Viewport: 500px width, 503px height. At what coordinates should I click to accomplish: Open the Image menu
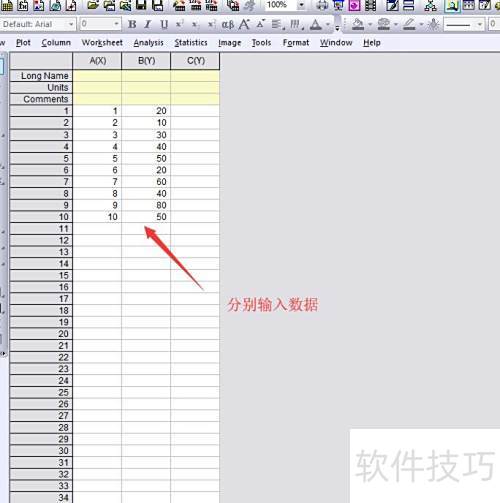[230, 43]
